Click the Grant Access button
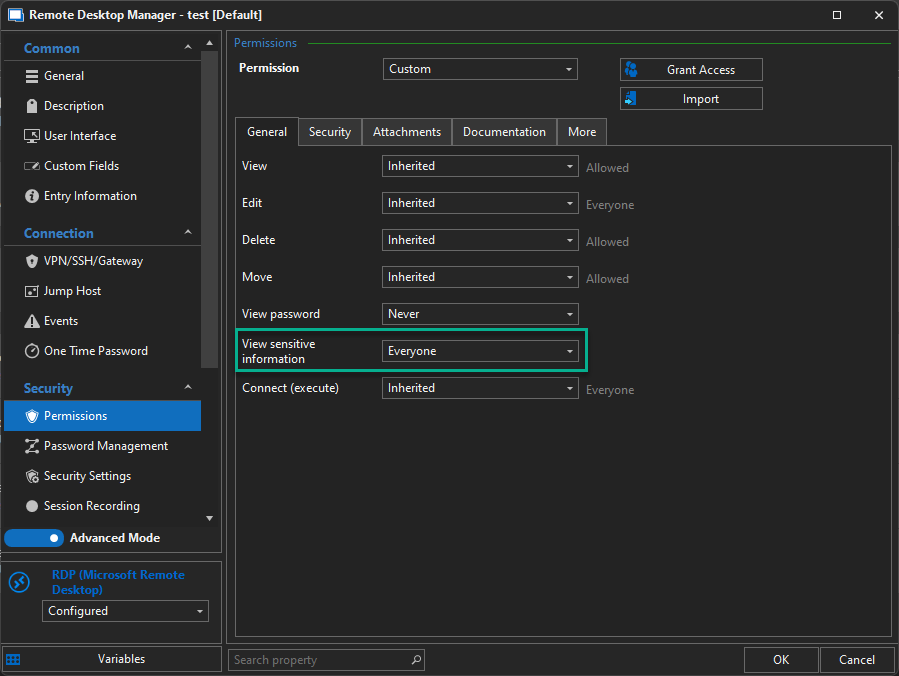This screenshot has height=676, width=899. [x=691, y=70]
